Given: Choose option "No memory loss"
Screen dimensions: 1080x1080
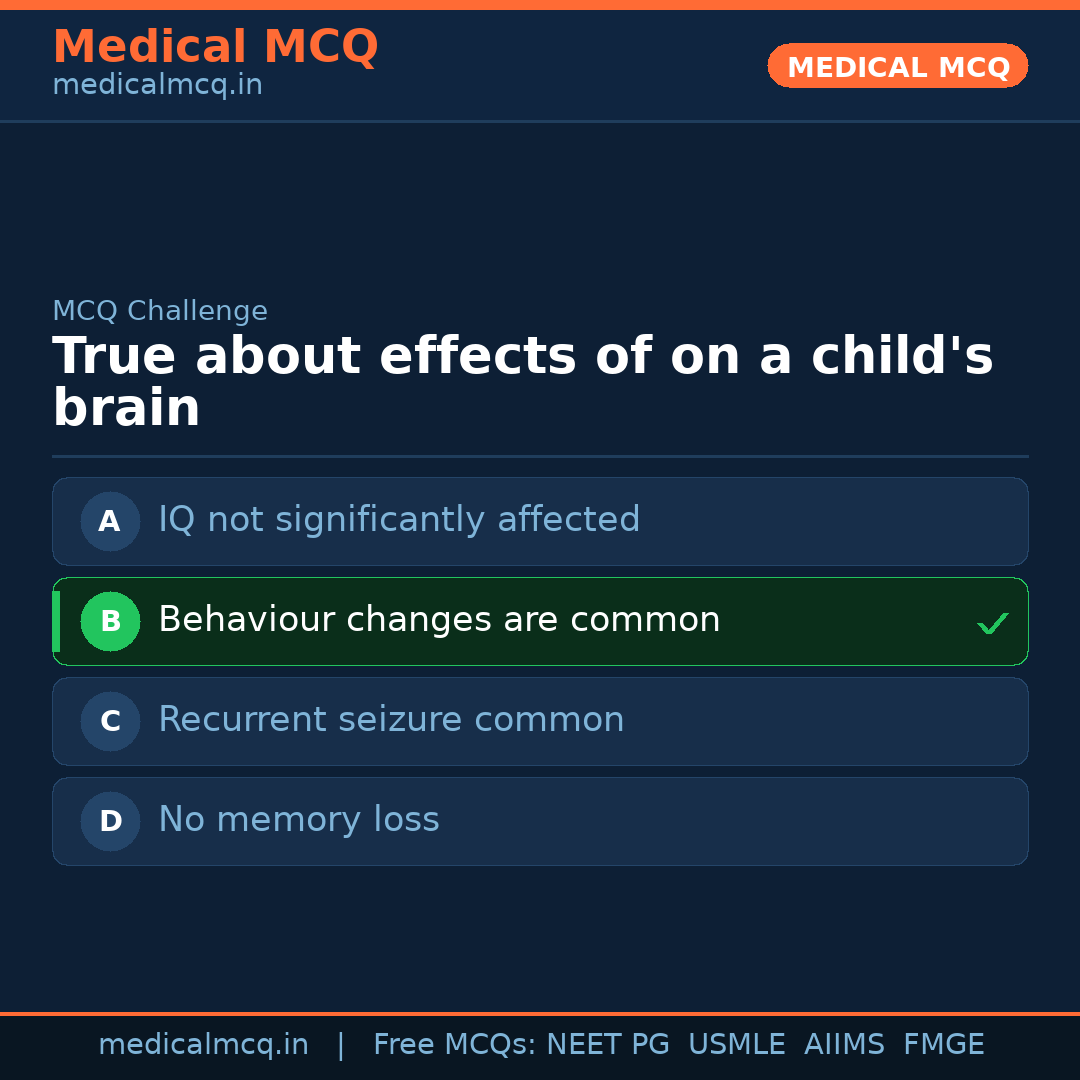Looking at the screenshot, I should pos(299,820).
